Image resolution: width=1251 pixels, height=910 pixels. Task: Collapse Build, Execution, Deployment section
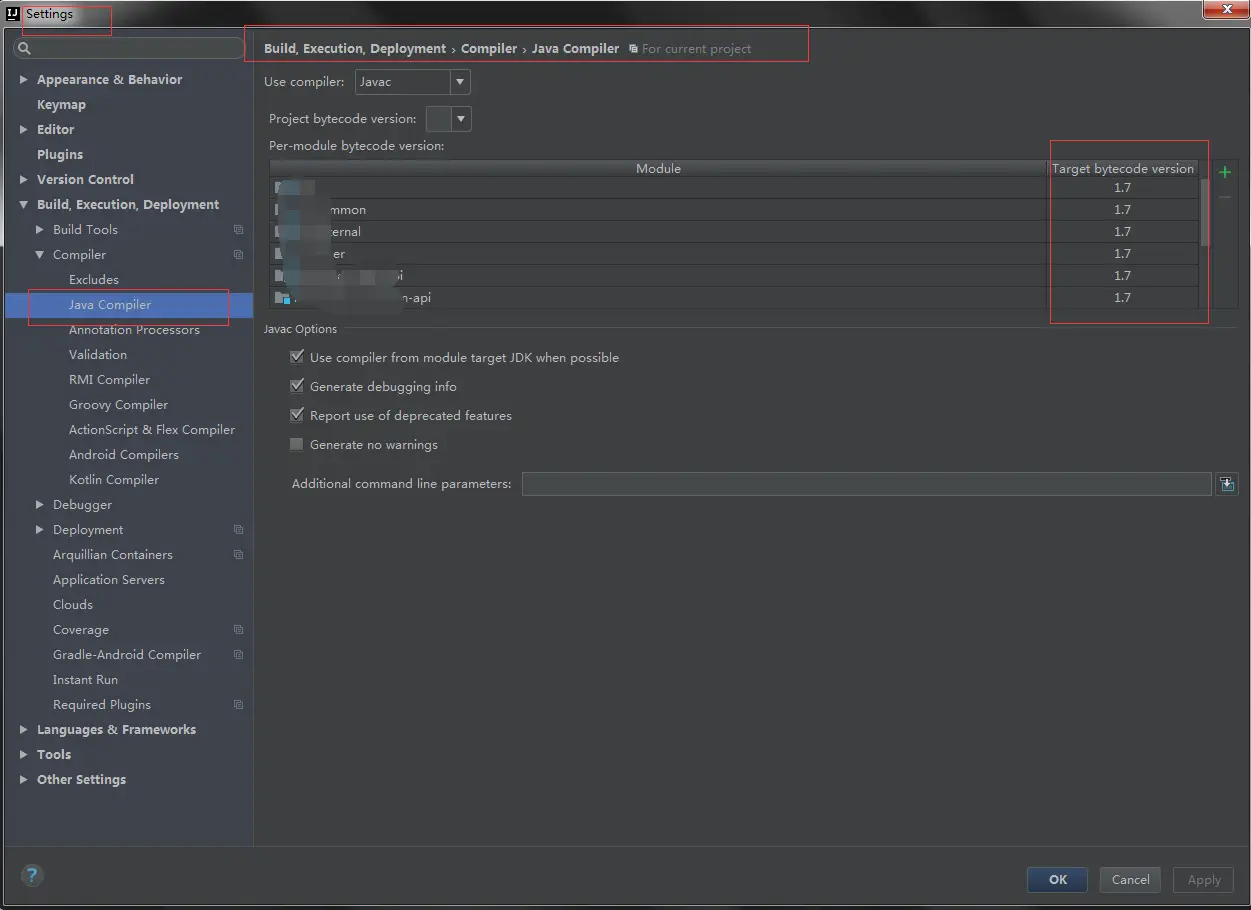[x=23, y=204]
